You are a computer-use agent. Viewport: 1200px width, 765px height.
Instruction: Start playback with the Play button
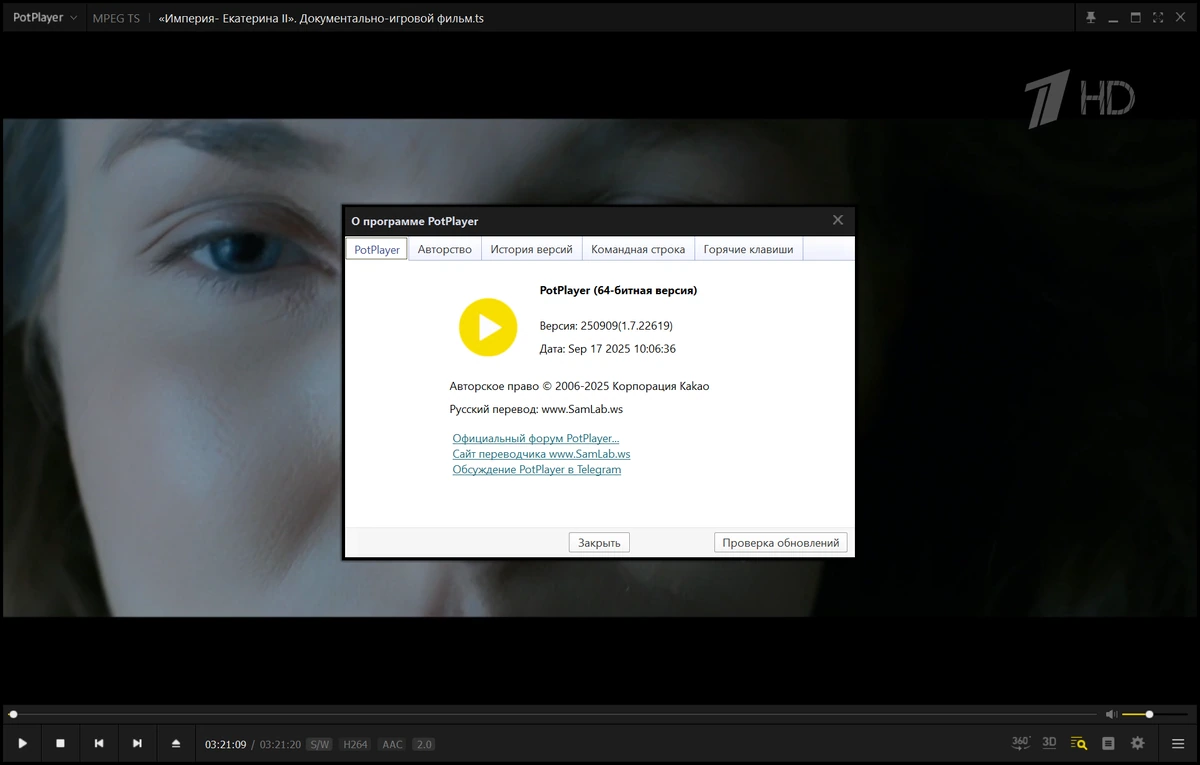point(22,743)
